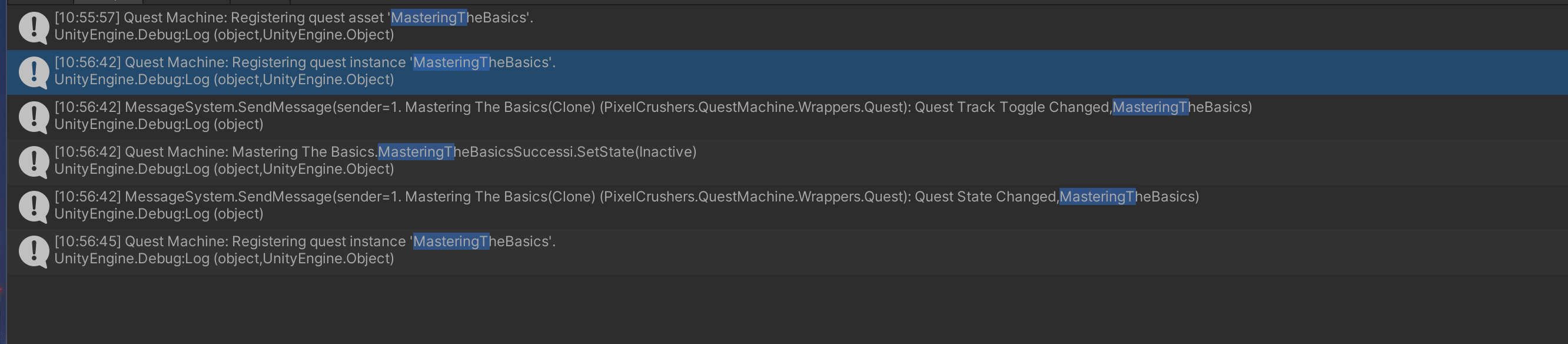Click the highlighted 'MasteringT' match in Quest Track Toggle log
Image resolution: width=1568 pixels, height=344 pixels.
click(x=1151, y=107)
